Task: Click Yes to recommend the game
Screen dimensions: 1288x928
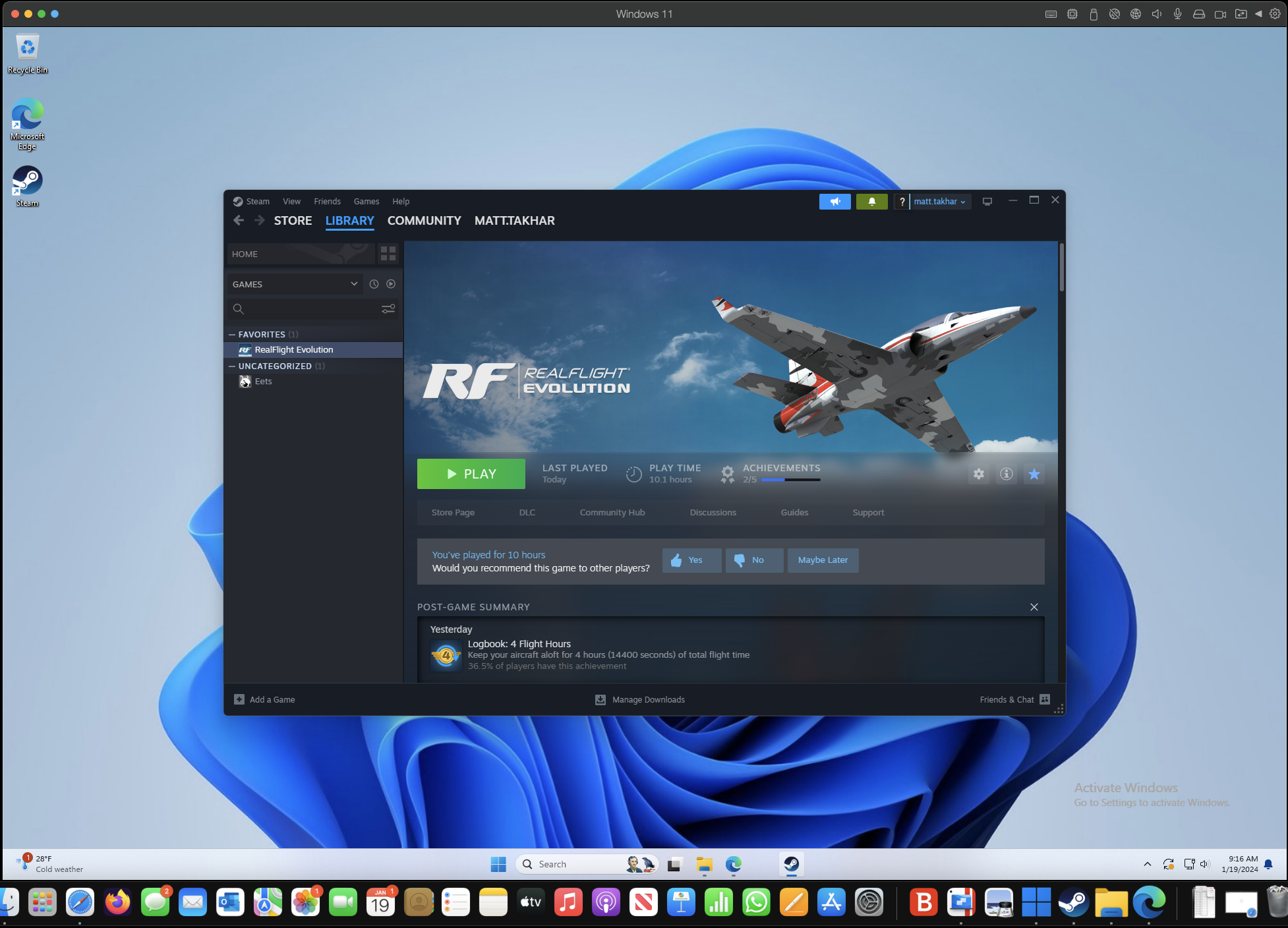Action: [691, 560]
